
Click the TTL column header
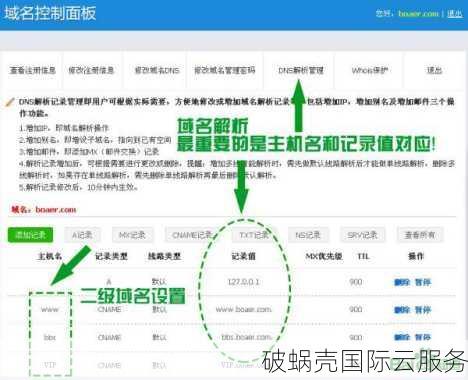click(x=363, y=256)
